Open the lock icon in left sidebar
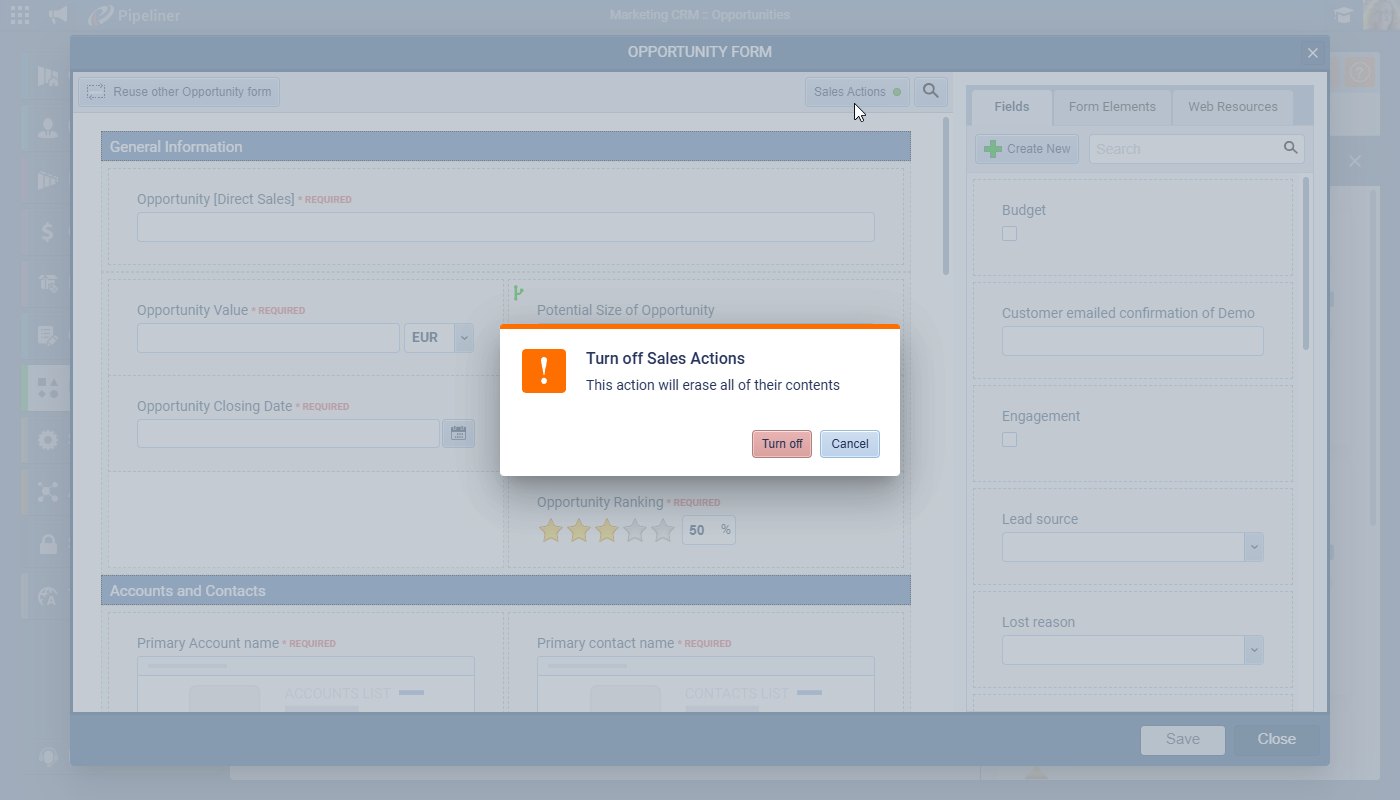The image size is (1400, 800). click(x=47, y=544)
